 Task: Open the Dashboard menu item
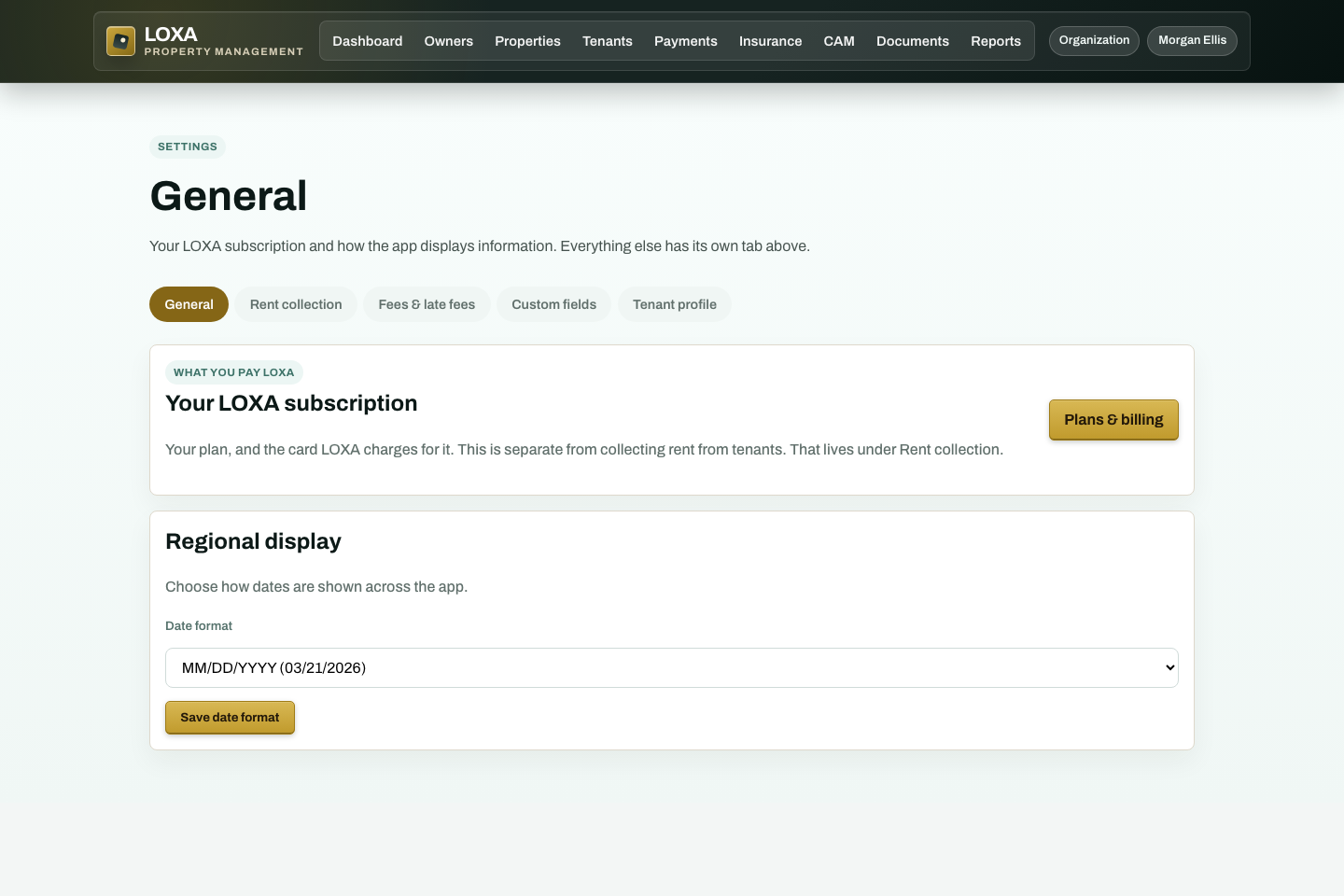click(368, 41)
